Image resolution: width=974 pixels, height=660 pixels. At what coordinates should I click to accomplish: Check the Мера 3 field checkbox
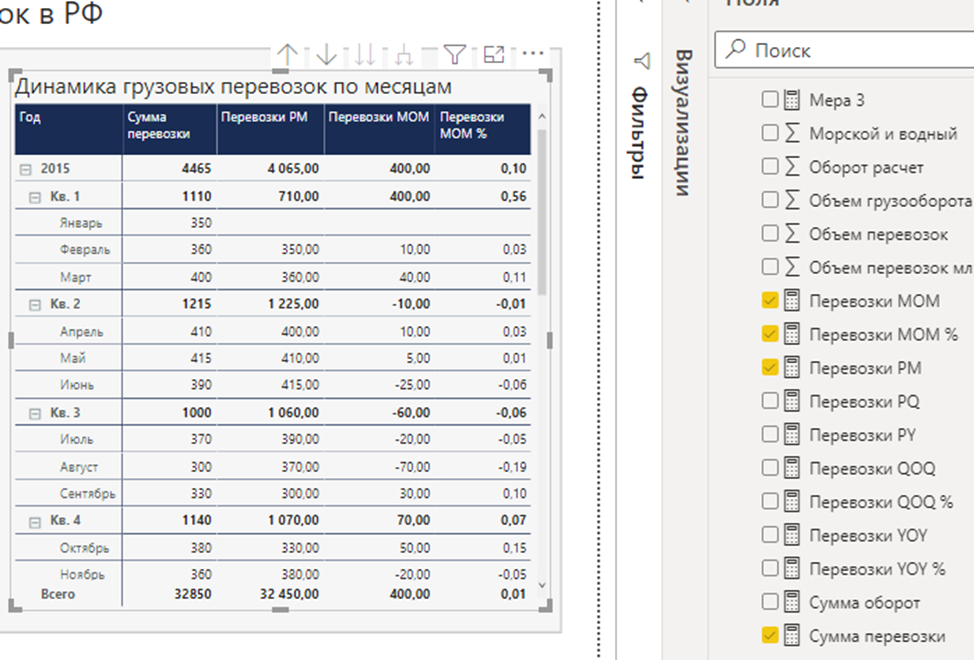[770, 99]
